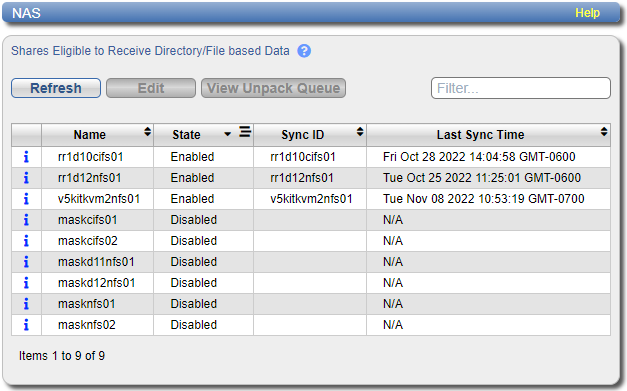Click the Edit button
Viewport: 627px width, 391px height.
pos(151,88)
